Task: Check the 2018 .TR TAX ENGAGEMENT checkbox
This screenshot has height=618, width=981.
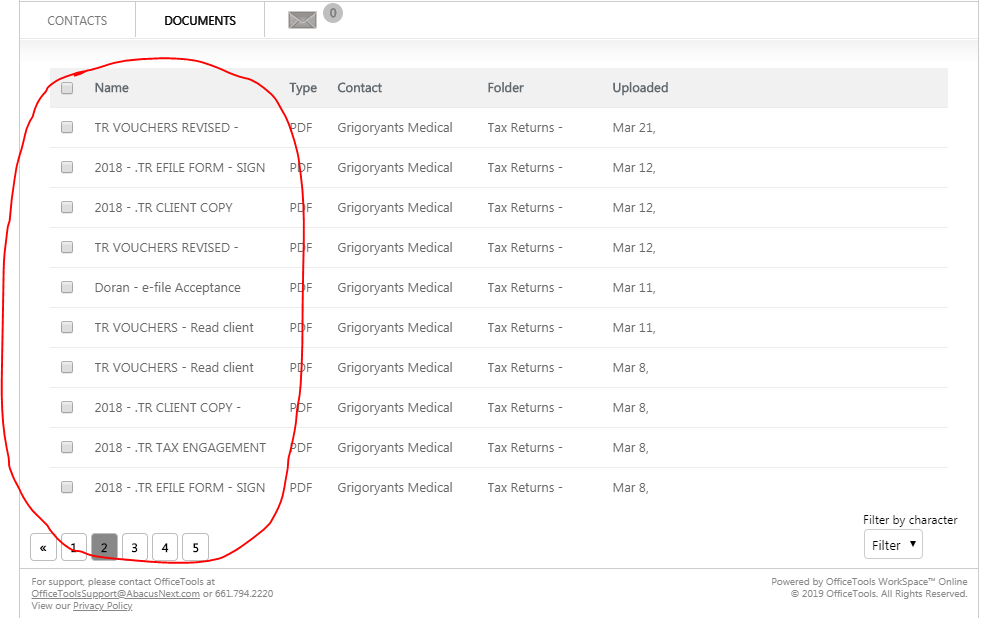Action: 66,447
